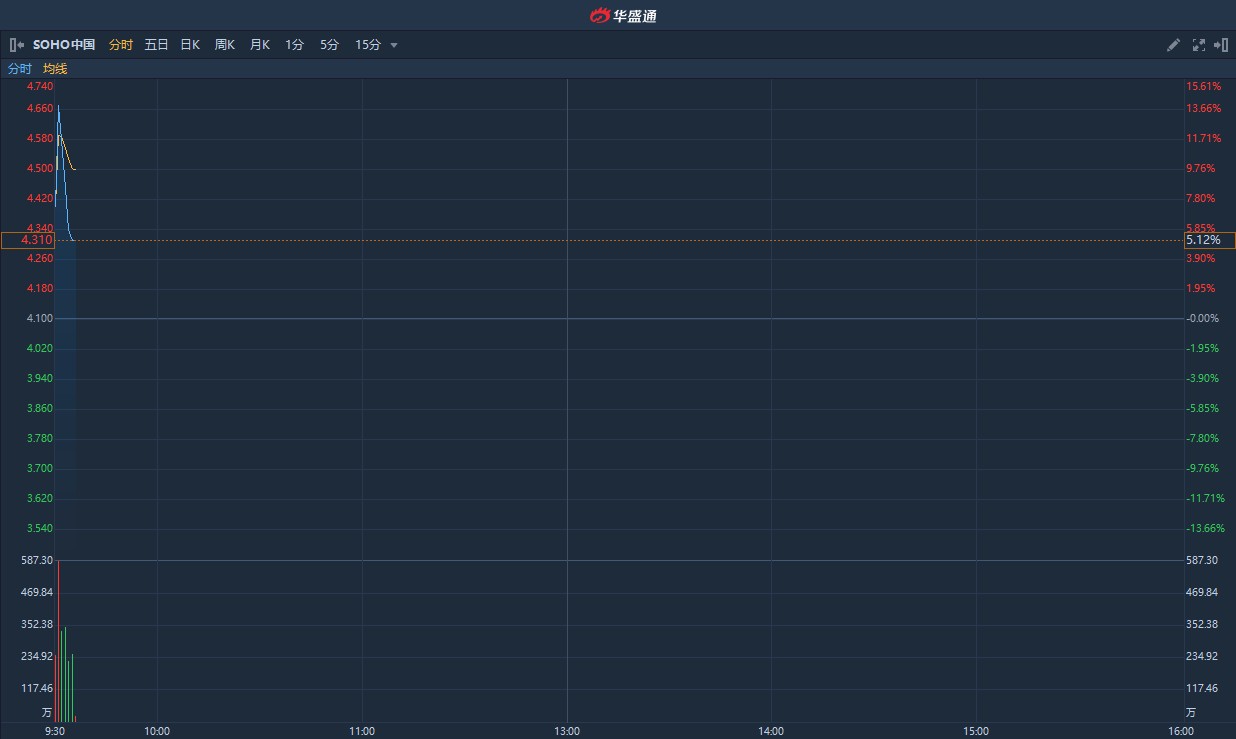
Task: Click the 15:00 time axis label
Action: tap(976, 731)
